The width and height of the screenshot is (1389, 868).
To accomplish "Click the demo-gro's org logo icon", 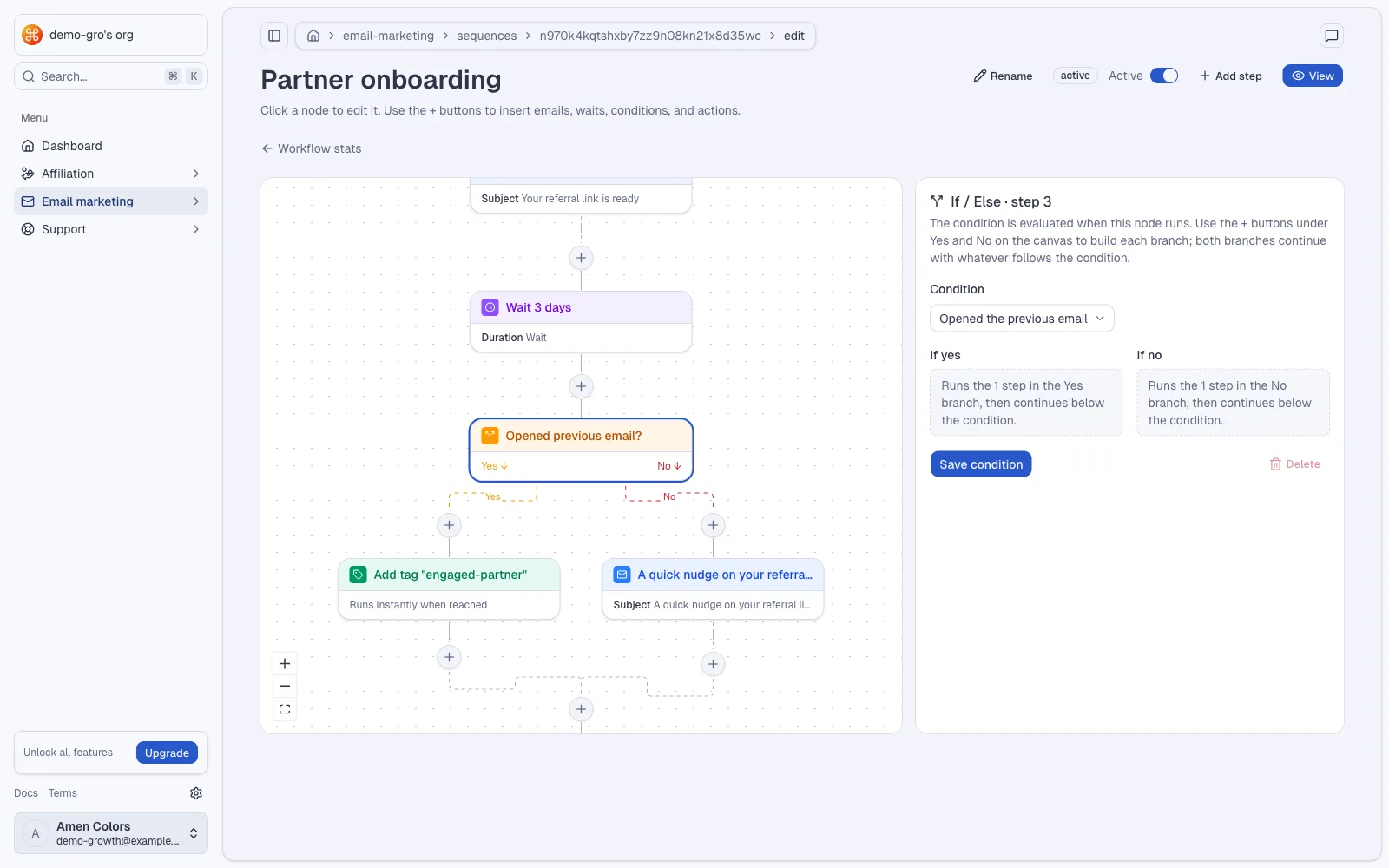I will (x=32, y=35).
